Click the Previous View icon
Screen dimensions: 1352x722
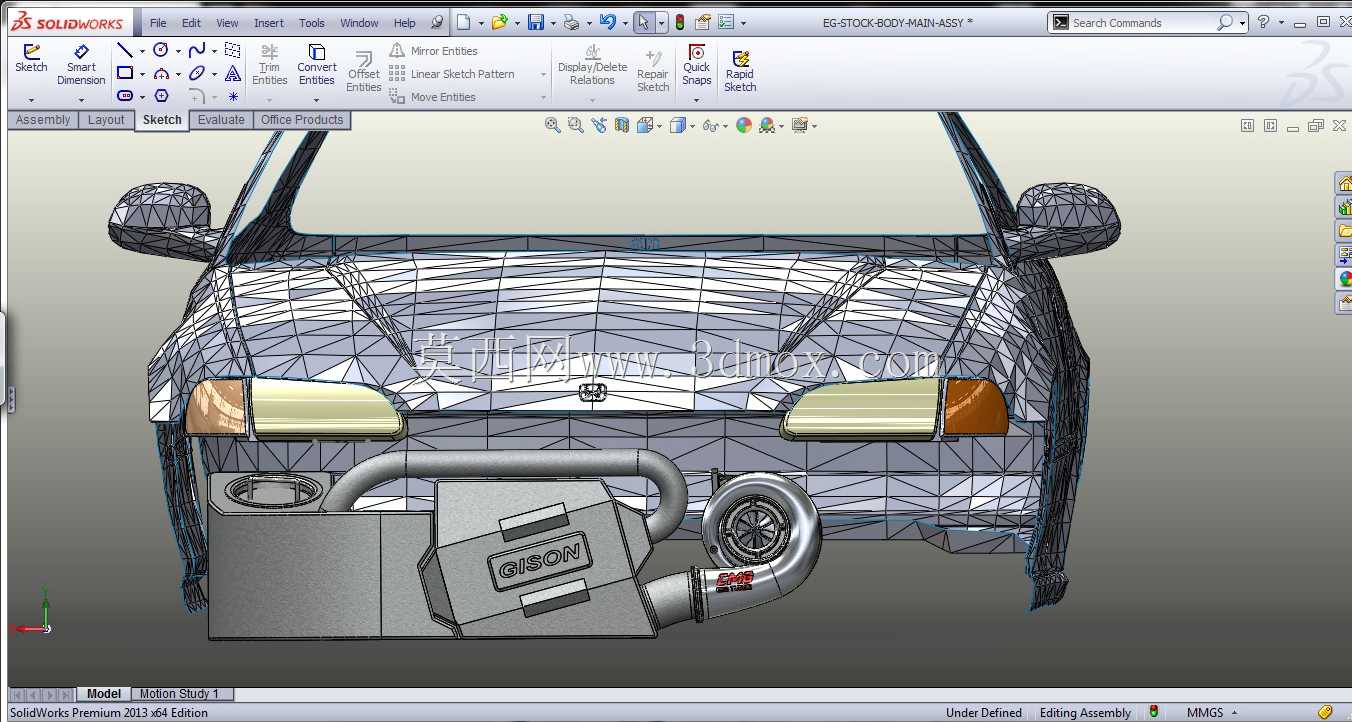(599, 125)
